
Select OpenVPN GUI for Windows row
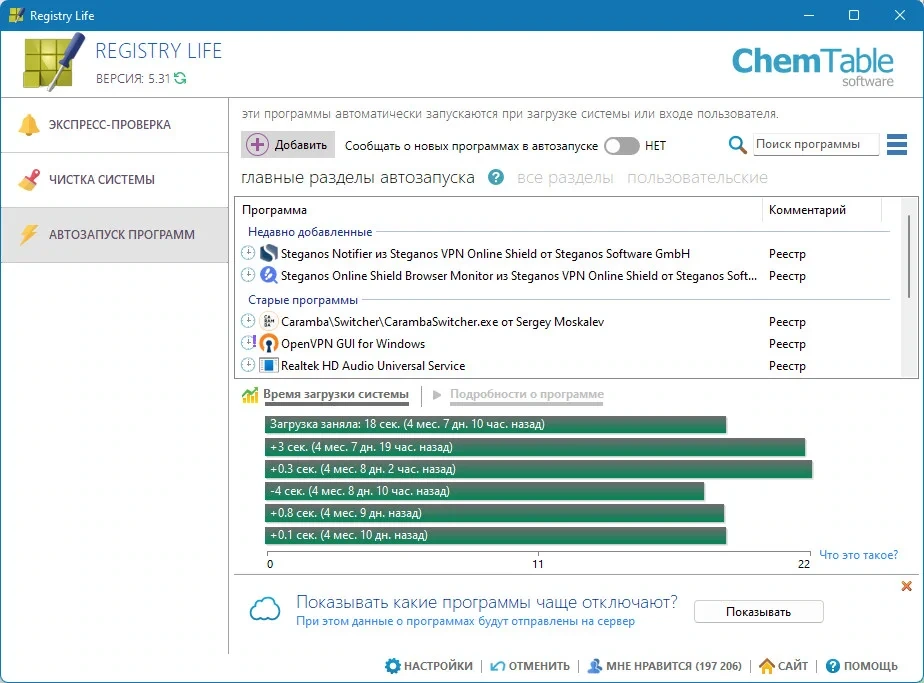353,344
